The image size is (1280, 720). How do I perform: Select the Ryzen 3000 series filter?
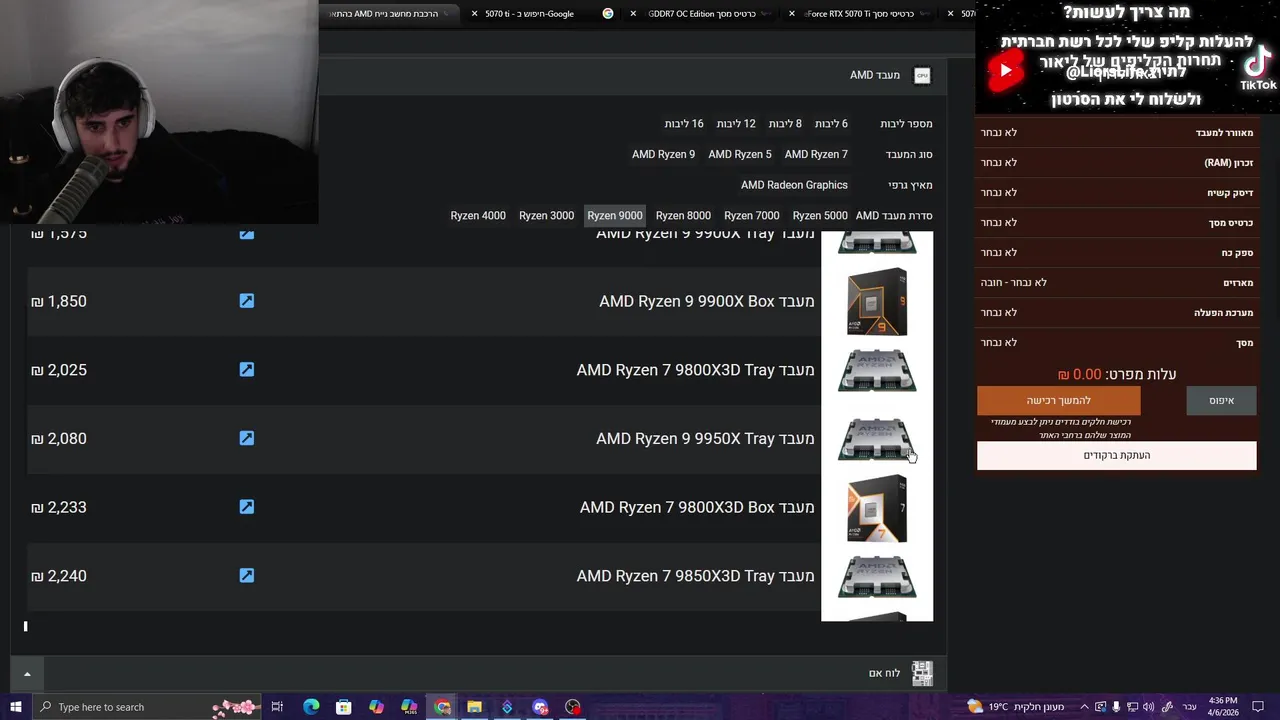point(546,216)
